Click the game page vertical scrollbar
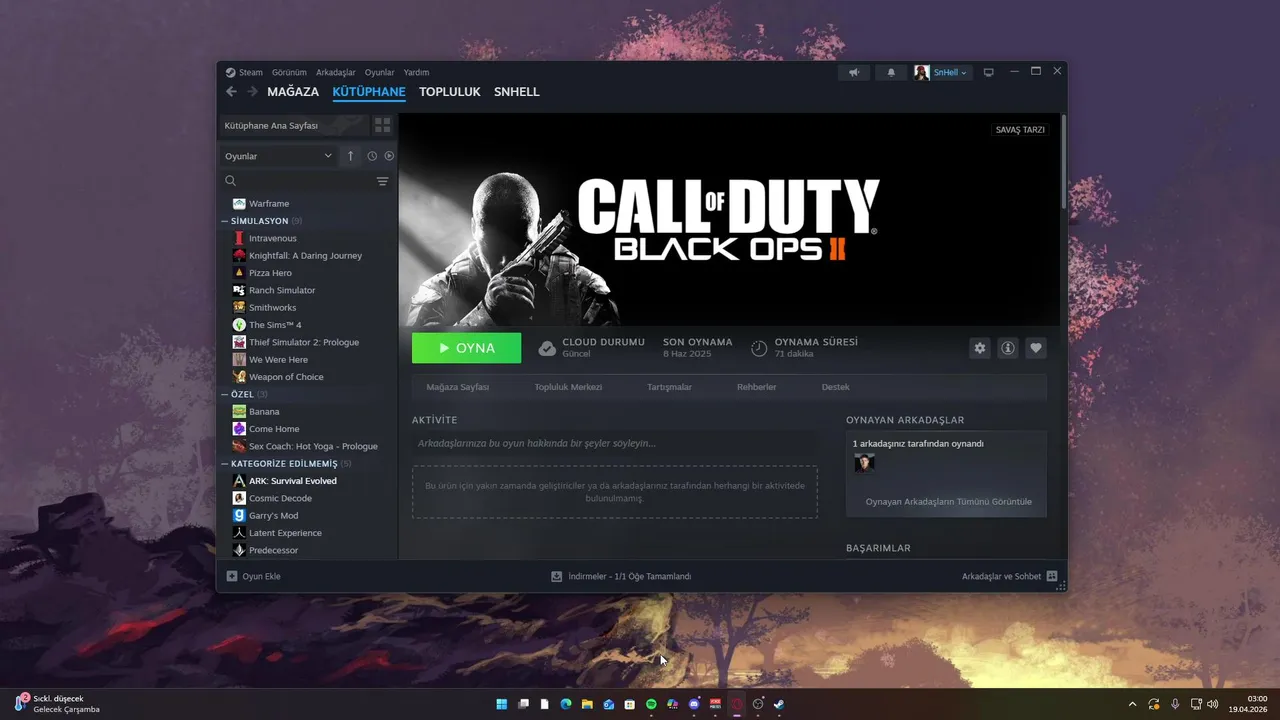 1063,160
